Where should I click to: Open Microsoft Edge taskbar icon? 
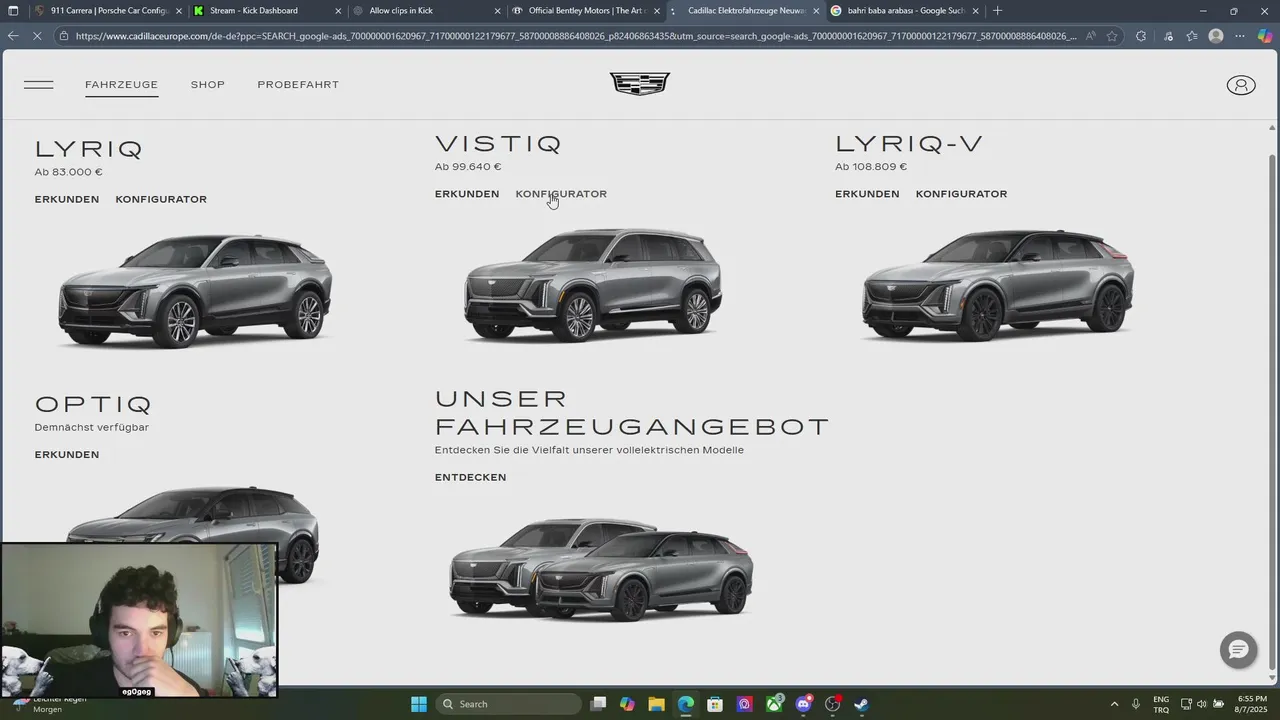point(685,704)
